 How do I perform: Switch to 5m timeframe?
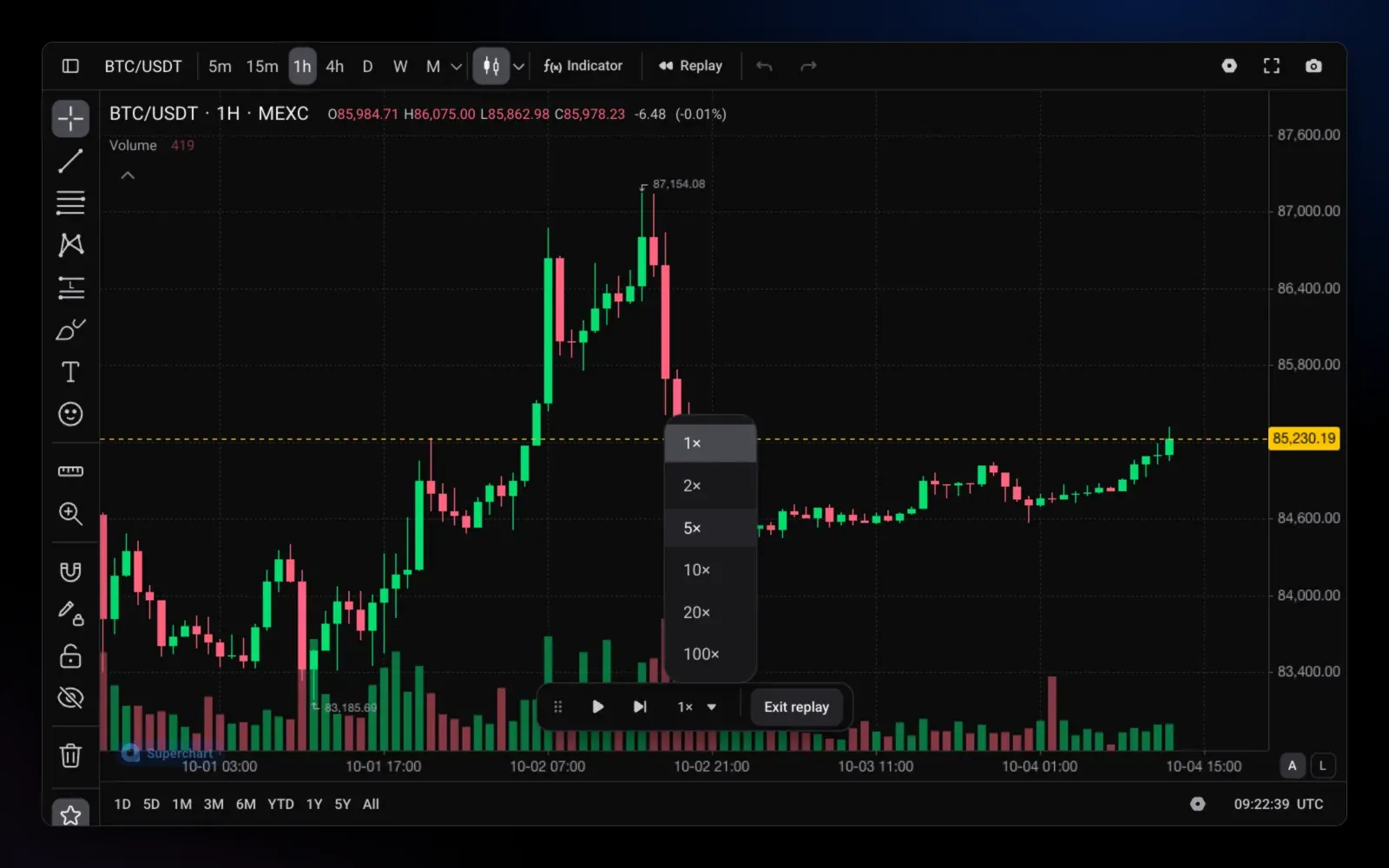(220, 66)
